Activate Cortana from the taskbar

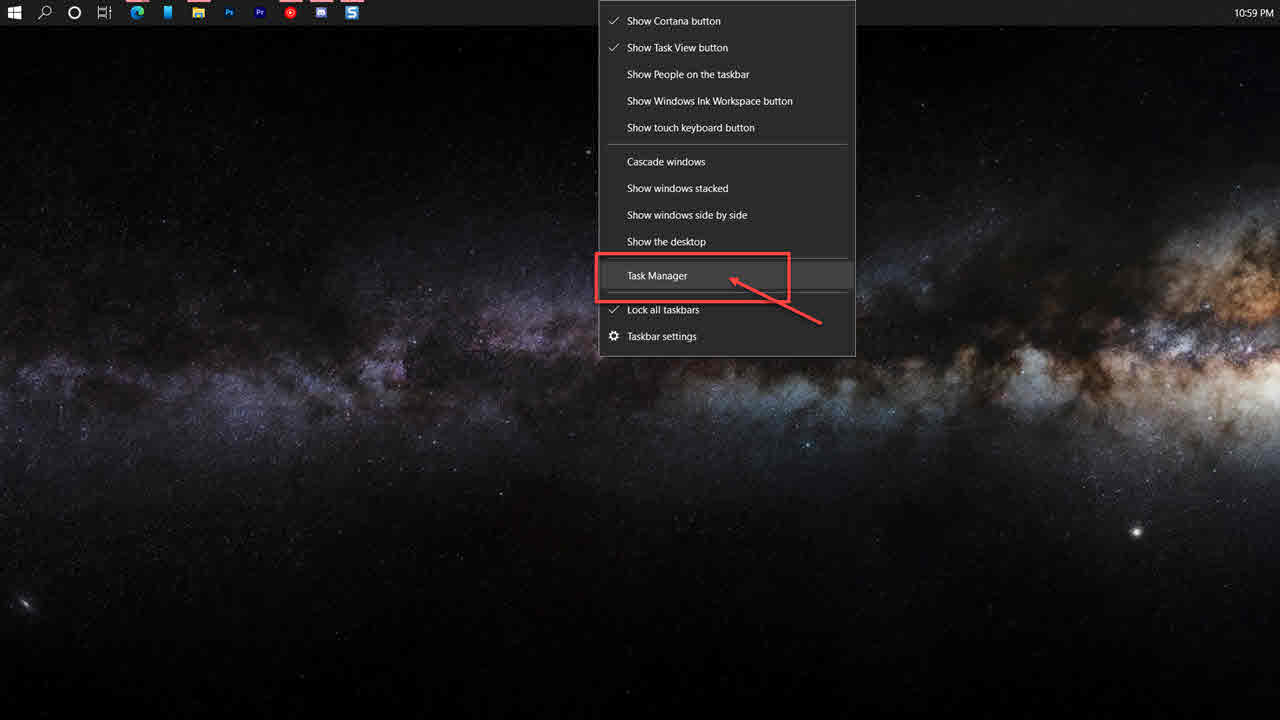tap(74, 12)
